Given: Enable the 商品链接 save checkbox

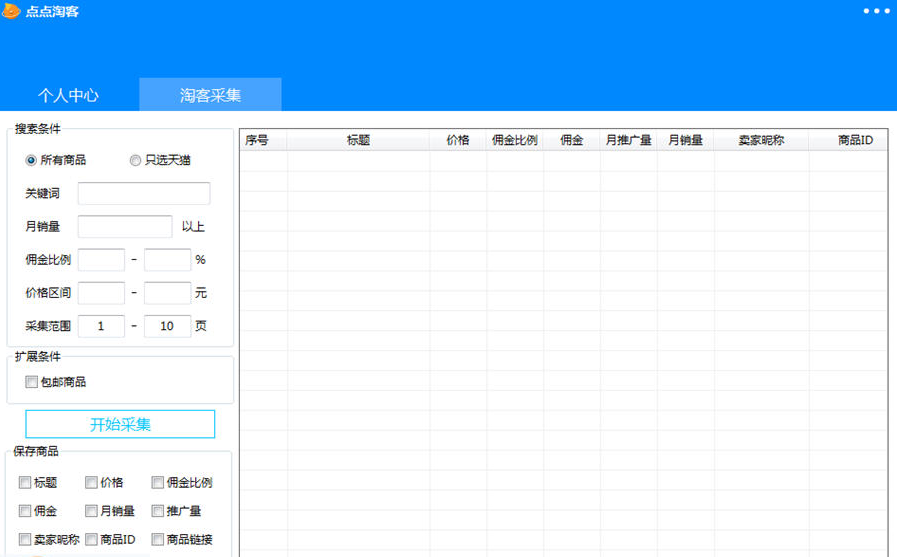Looking at the screenshot, I should pyautogui.click(x=158, y=540).
